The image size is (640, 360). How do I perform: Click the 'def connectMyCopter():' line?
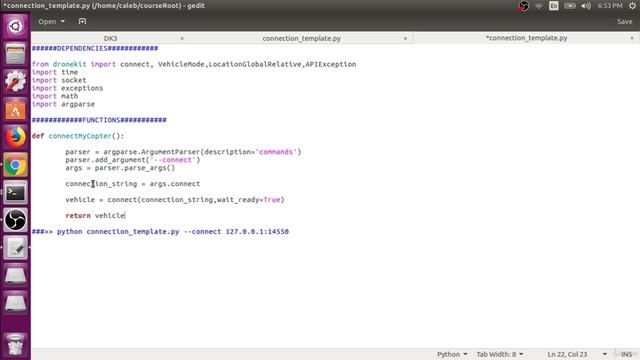pyautogui.click(x=78, y=136)
